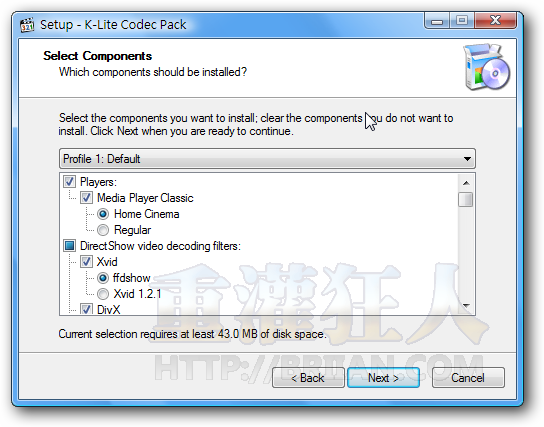Choose ffdshow for Xvid decoding
The image size is (544, 427).
point(103,278)
